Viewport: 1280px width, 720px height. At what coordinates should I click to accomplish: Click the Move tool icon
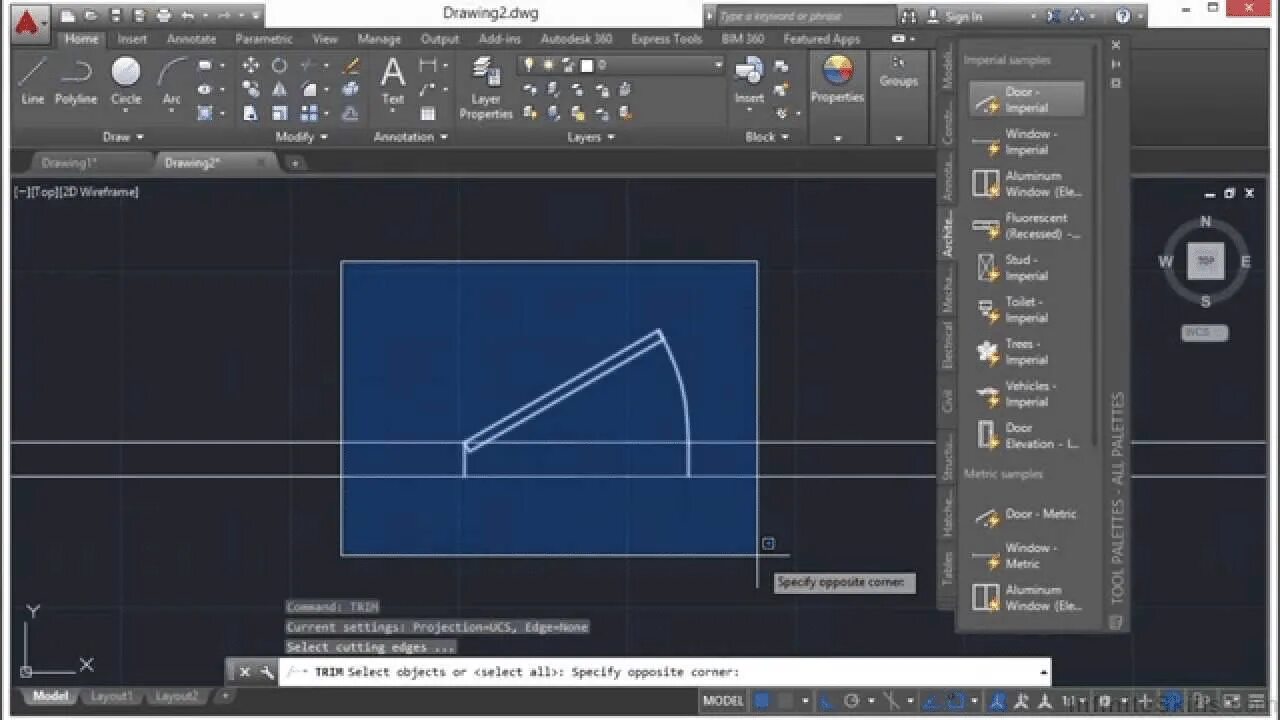click(251, 66)
